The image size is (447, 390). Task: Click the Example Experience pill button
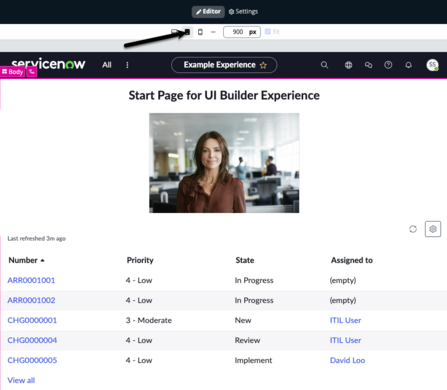[x=224, y=65]
